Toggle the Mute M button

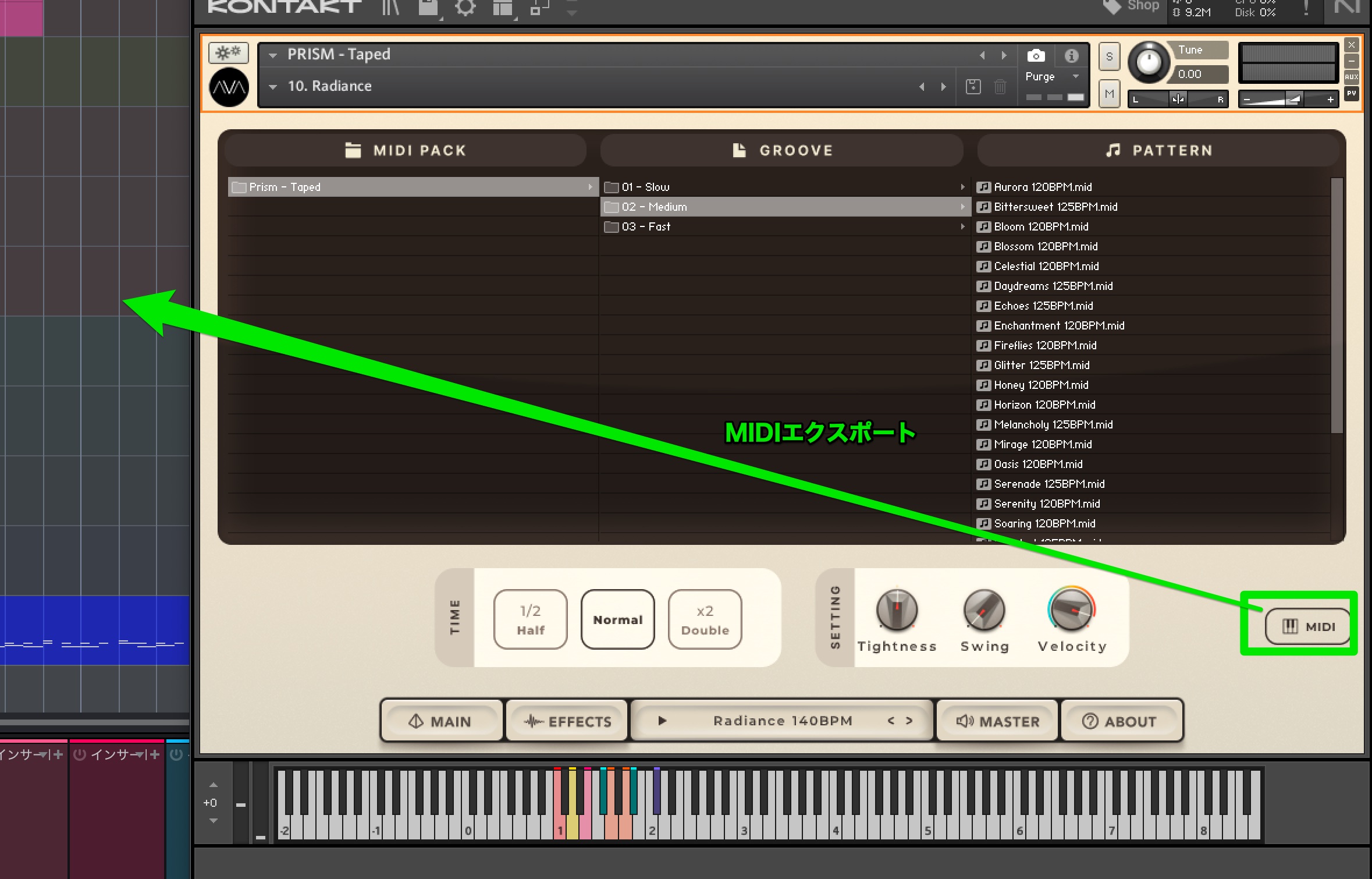tap(1109, 94)
